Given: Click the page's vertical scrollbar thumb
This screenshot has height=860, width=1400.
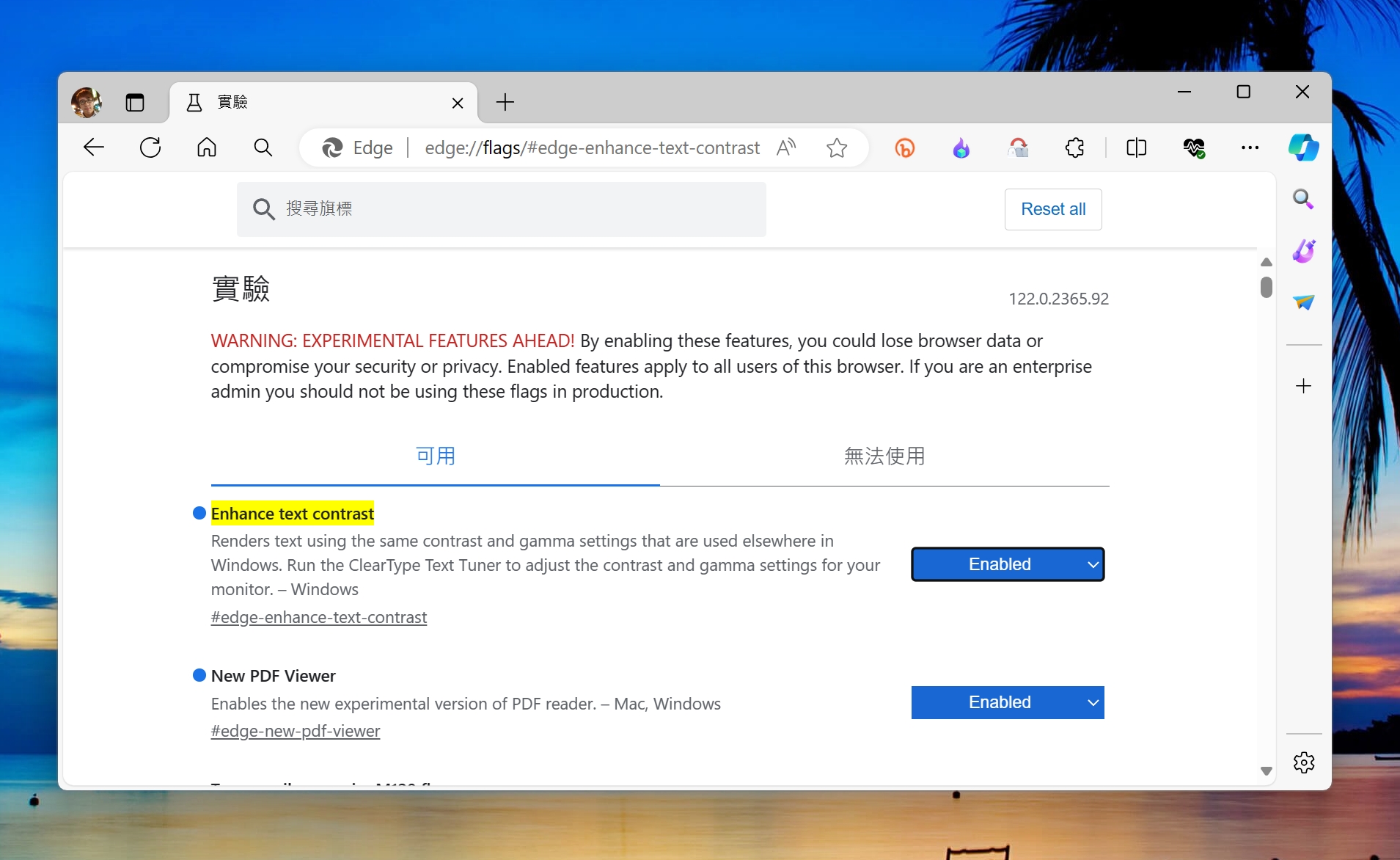Looking at the screenshot, I should click(x=1266, y=287).
